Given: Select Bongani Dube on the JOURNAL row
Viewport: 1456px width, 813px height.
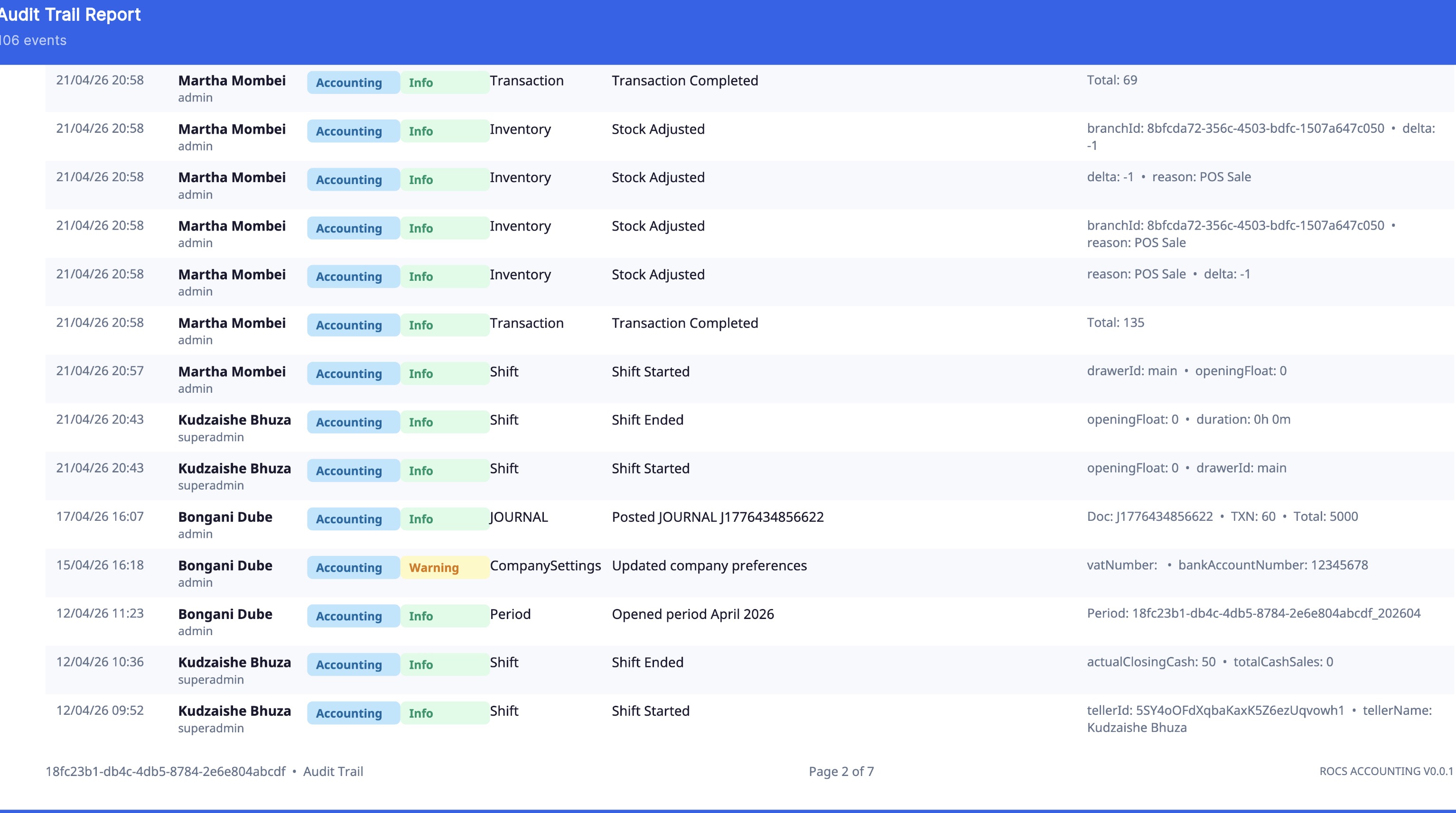Looking at the screenshot, I should pyautogui.click(x=225, y=517).
